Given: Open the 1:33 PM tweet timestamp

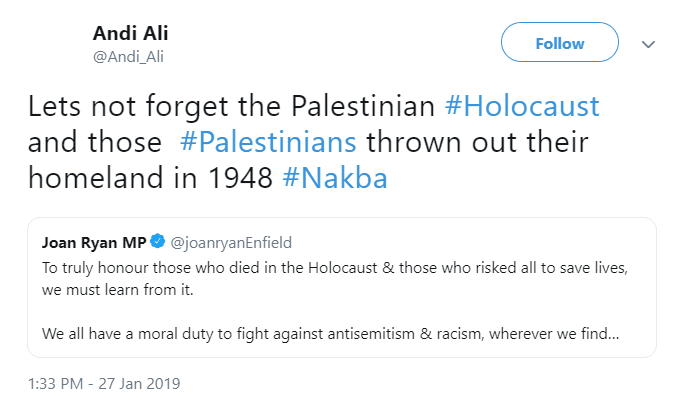Looking at the screenshot, I should click(55, 384).
